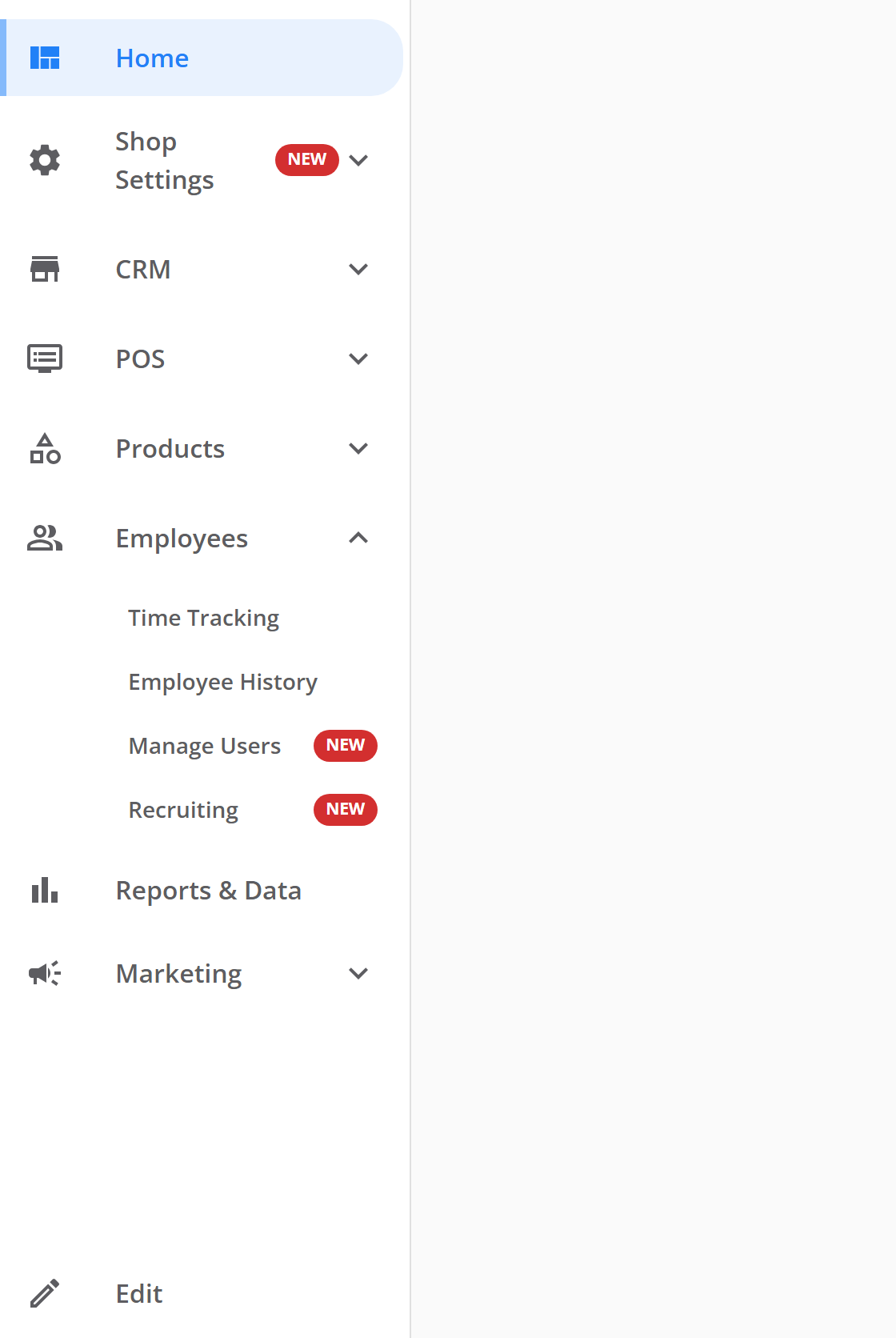Collapse the Employees section chevron
896x1338 pixels.
(358, 538)
